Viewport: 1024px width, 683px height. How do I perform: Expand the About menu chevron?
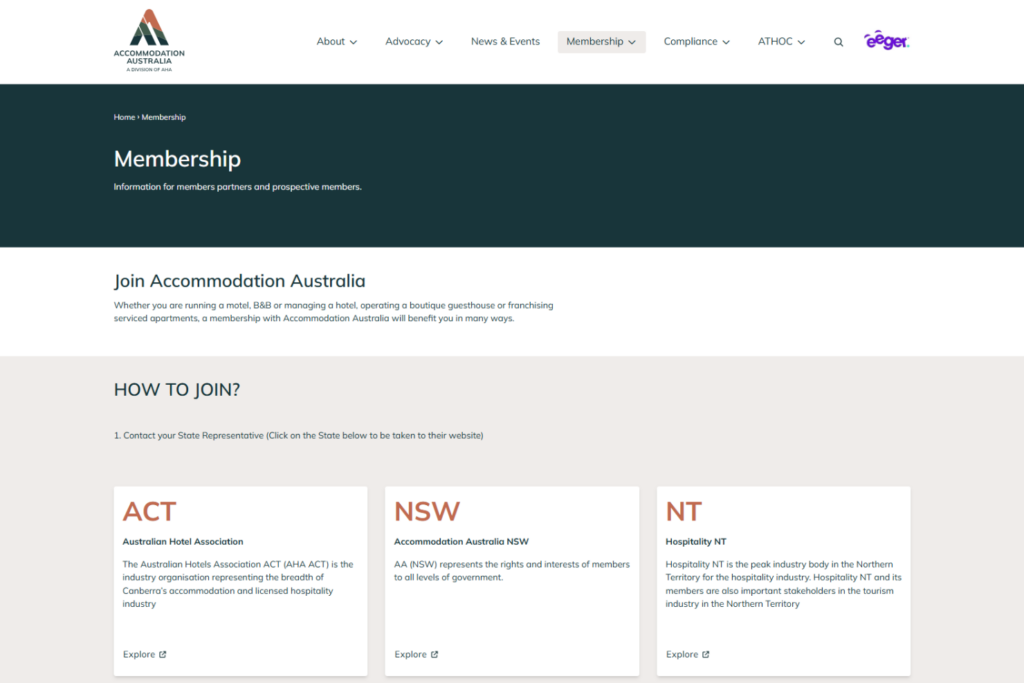coord(353,42)
